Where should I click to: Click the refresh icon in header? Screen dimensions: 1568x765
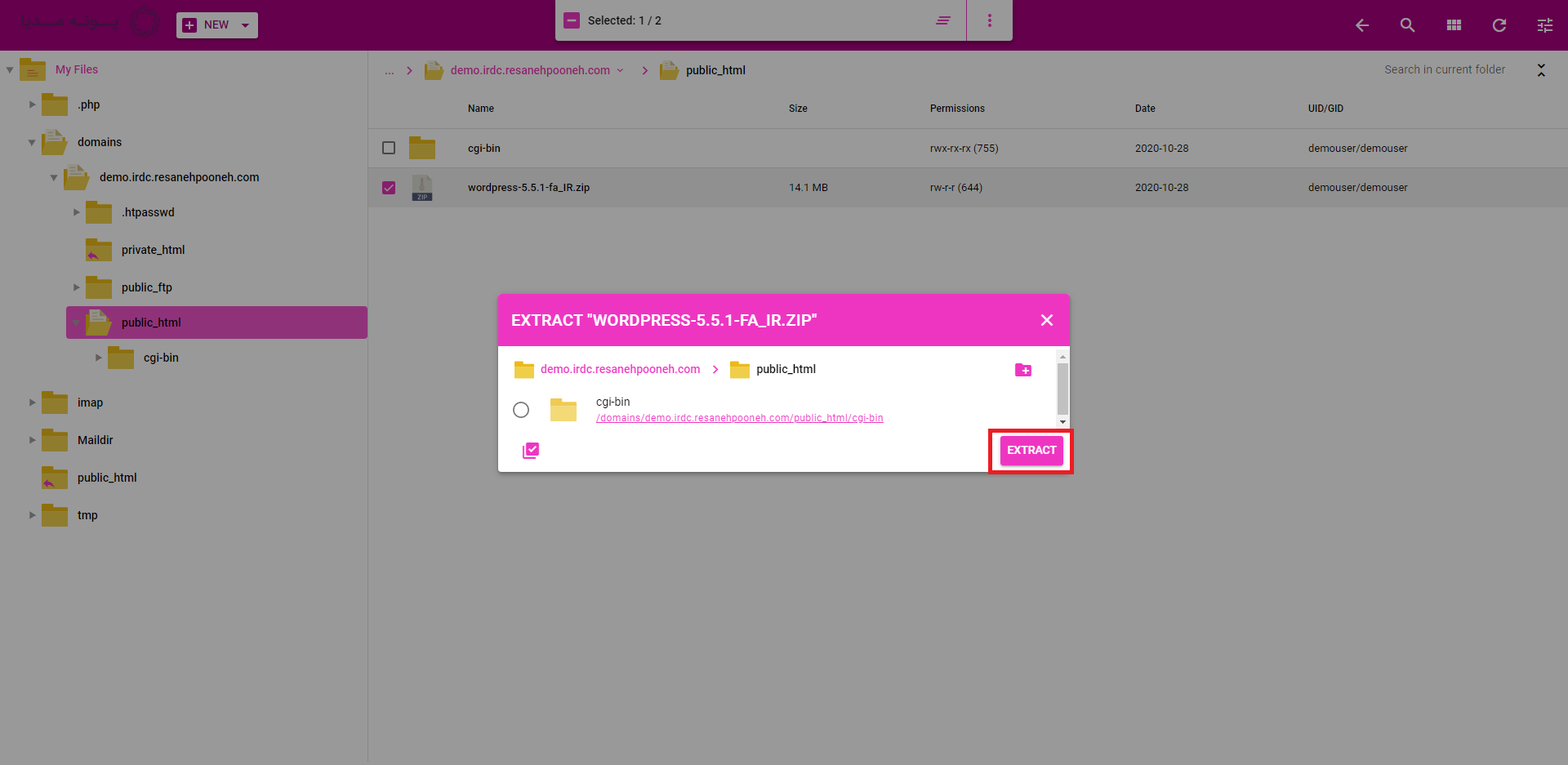pos(1499,25)
